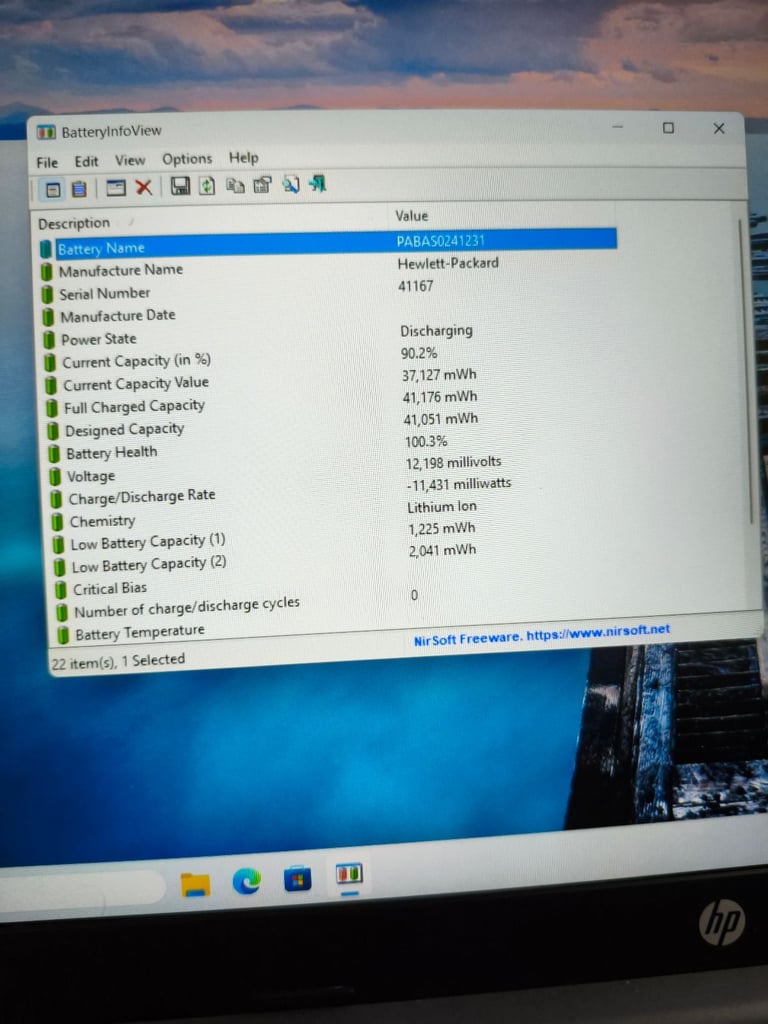Click the vertical scrollbar of the list
The width and height of the screenshot is (768, 1024).
click(x=746, y=372)
